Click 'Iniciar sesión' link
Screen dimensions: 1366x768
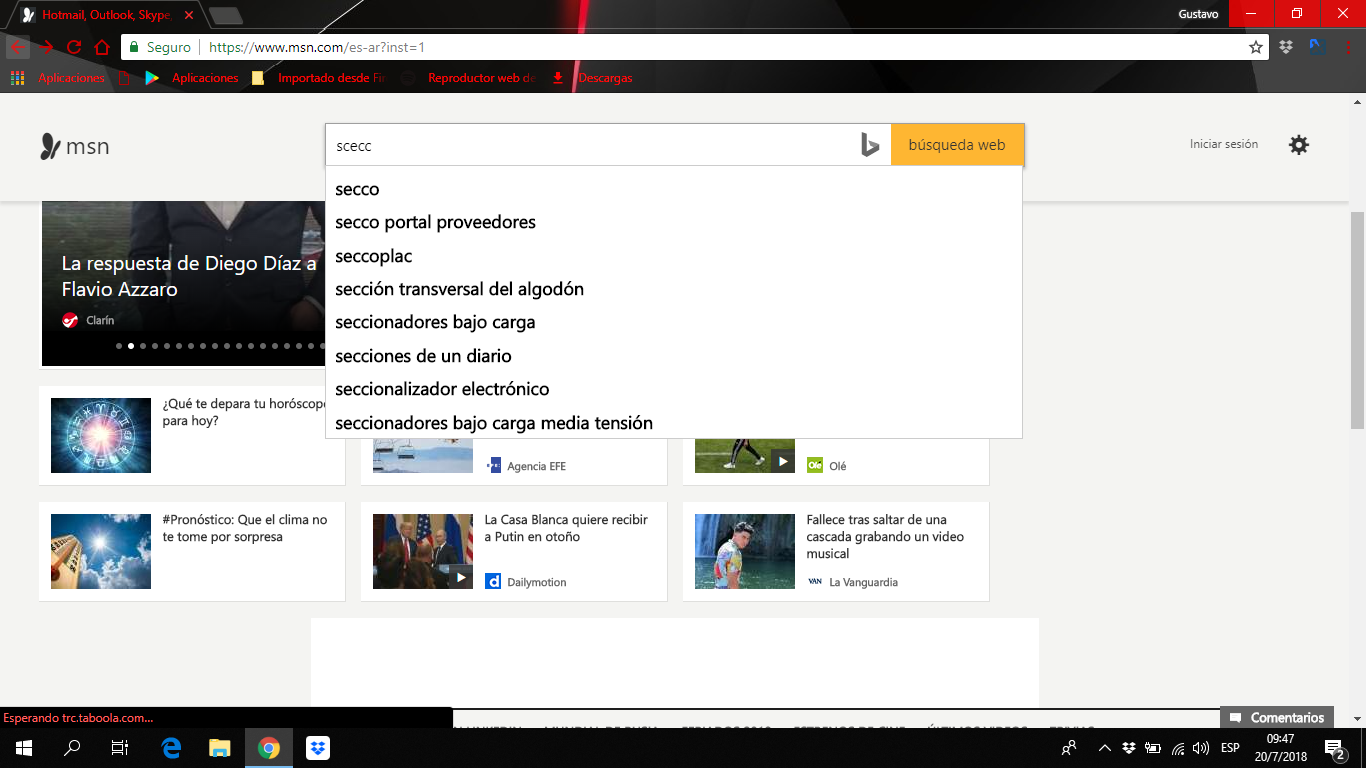(x=1223, y=145)
